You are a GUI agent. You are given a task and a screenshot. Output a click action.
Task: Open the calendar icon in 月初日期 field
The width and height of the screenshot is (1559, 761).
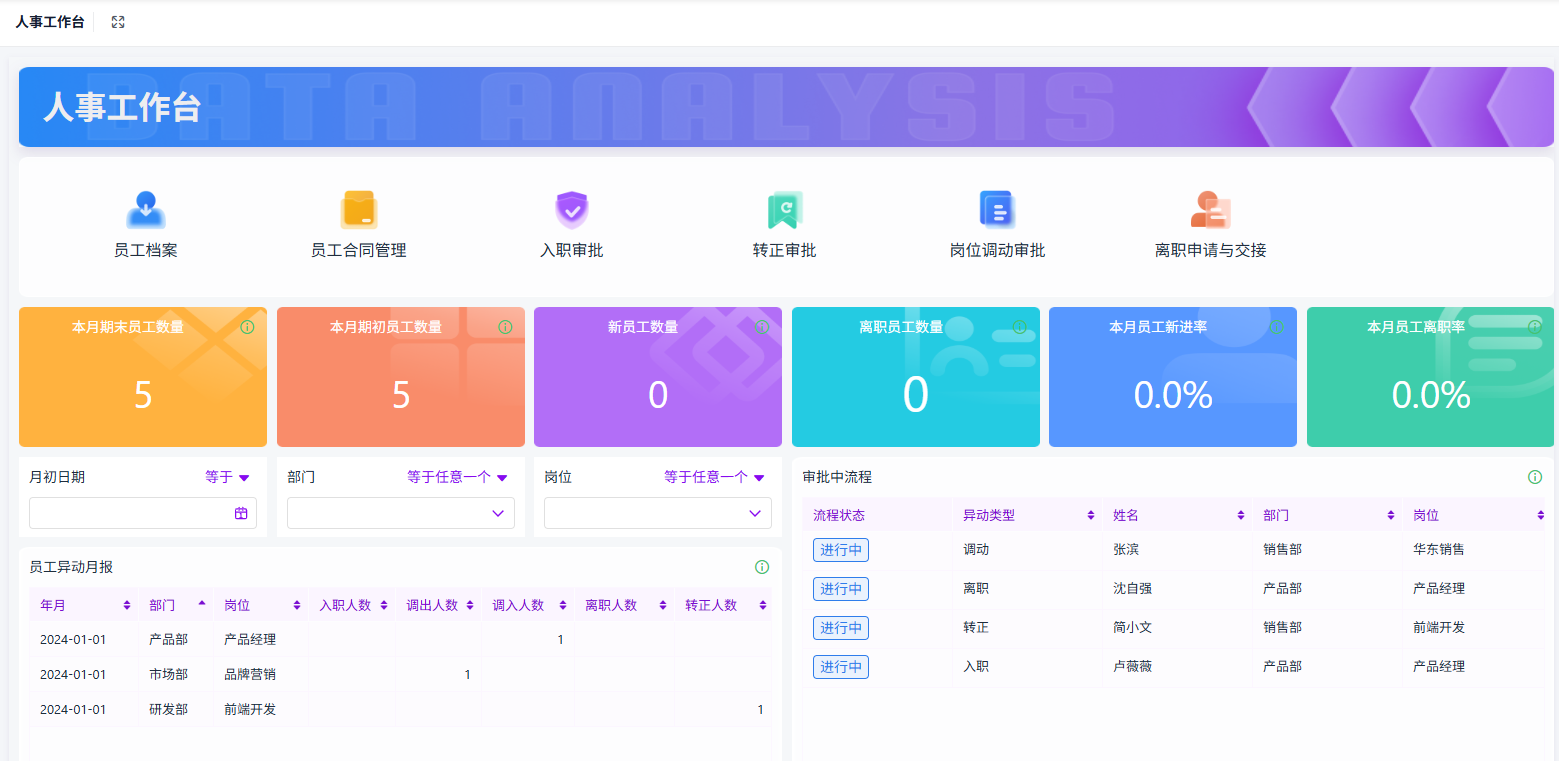point(240,512)
